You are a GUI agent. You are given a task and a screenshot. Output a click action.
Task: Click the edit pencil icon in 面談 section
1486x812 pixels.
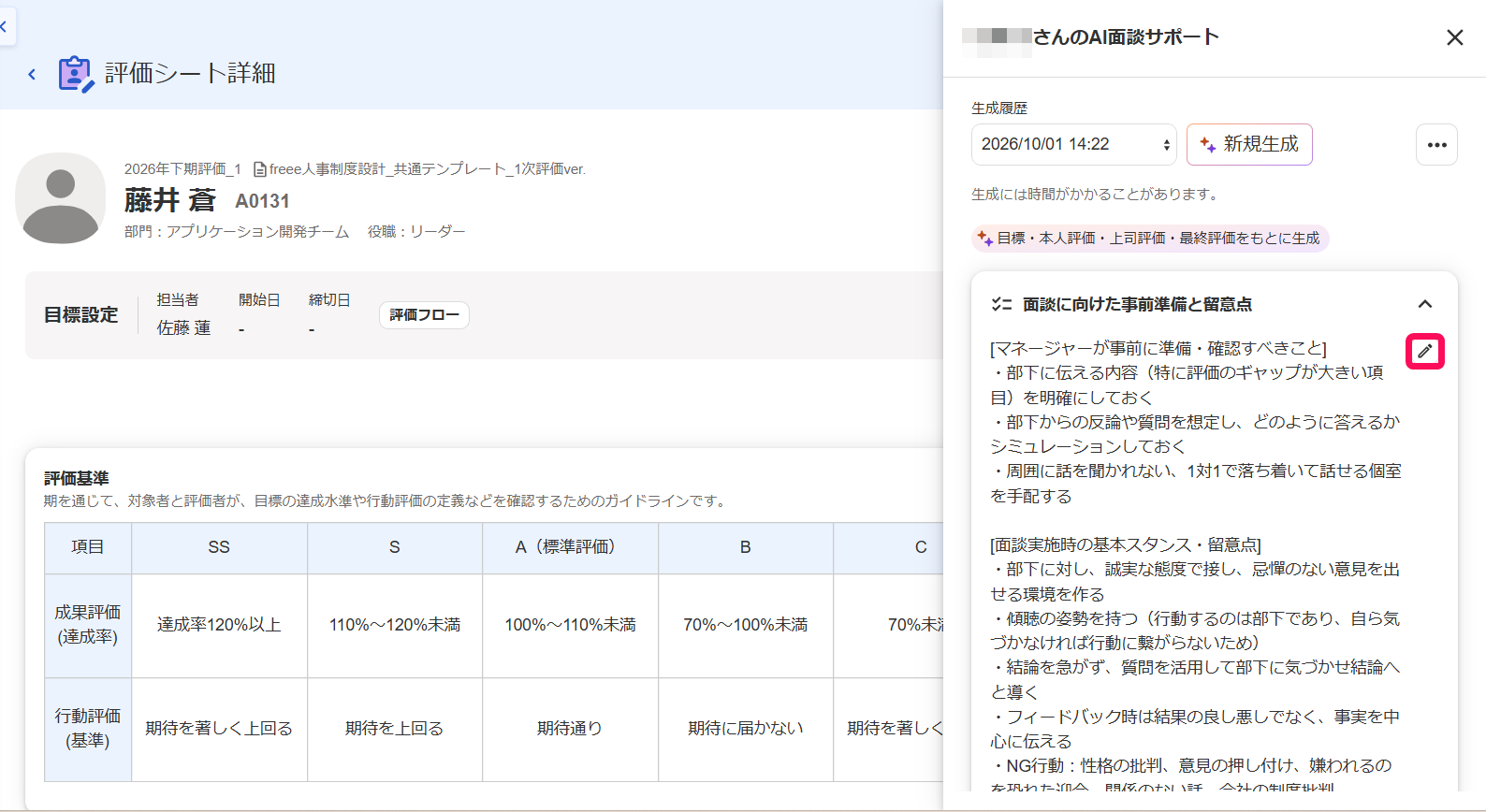pos(1424,351)
